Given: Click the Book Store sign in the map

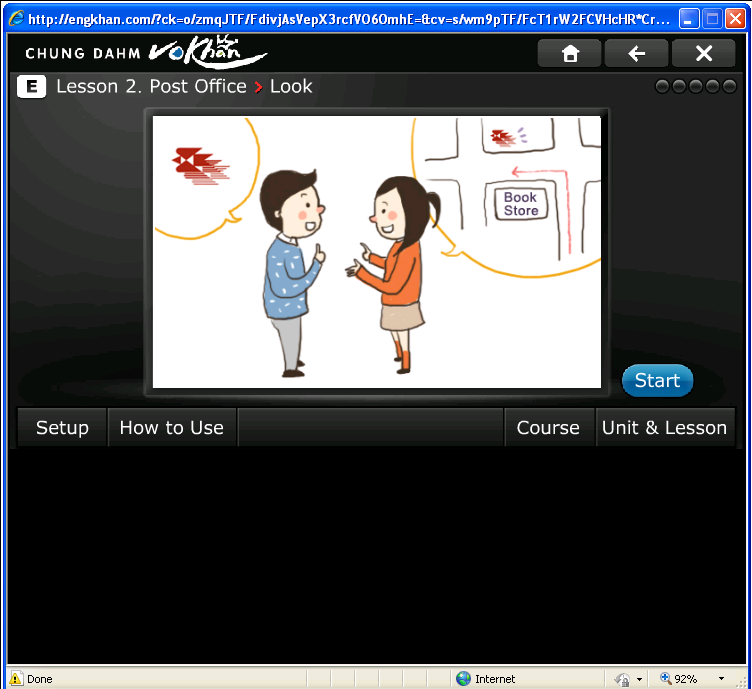Looking at the screenshot, I should 521,204.
